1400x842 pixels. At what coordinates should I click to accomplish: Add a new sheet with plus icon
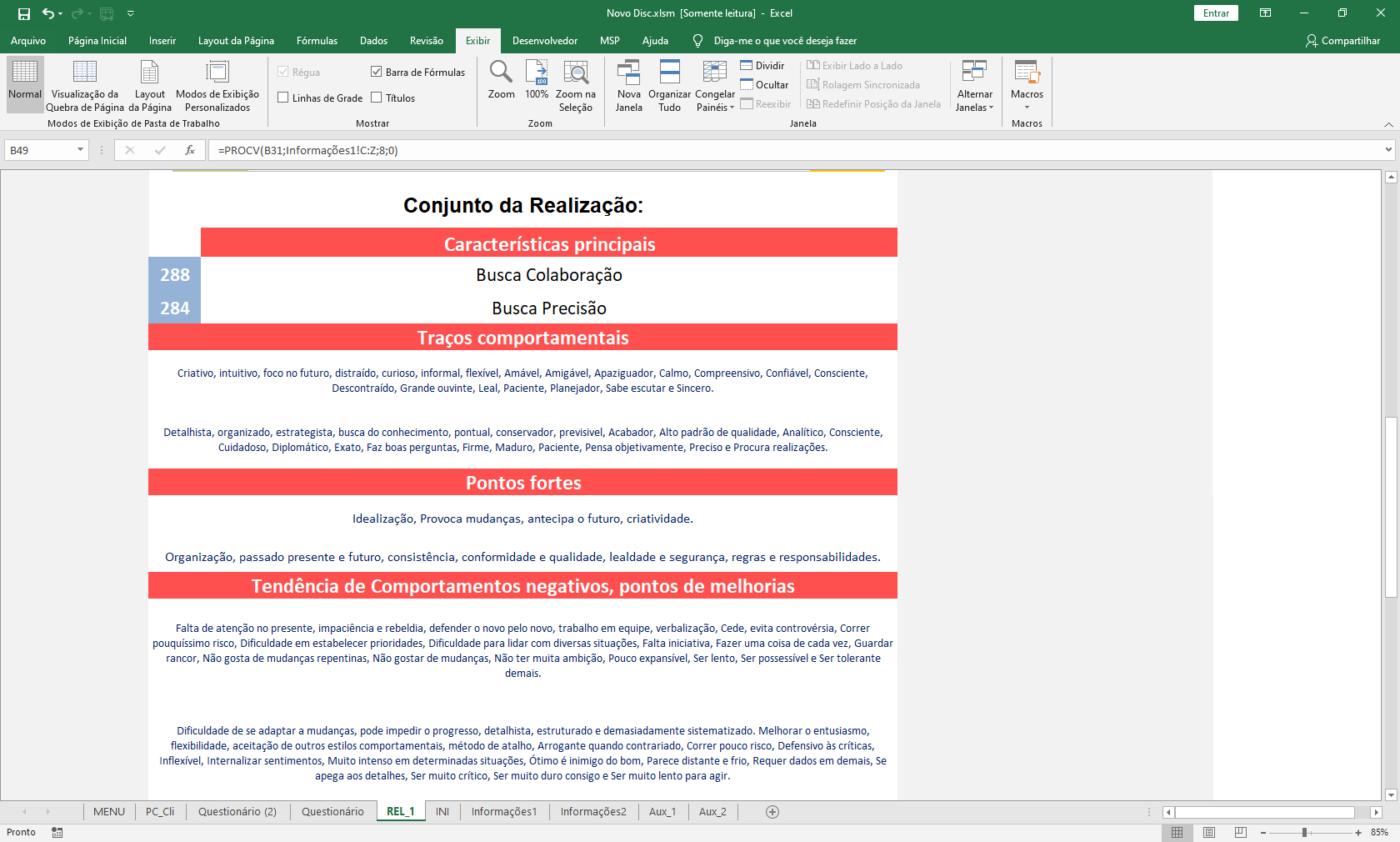(772, 812)
